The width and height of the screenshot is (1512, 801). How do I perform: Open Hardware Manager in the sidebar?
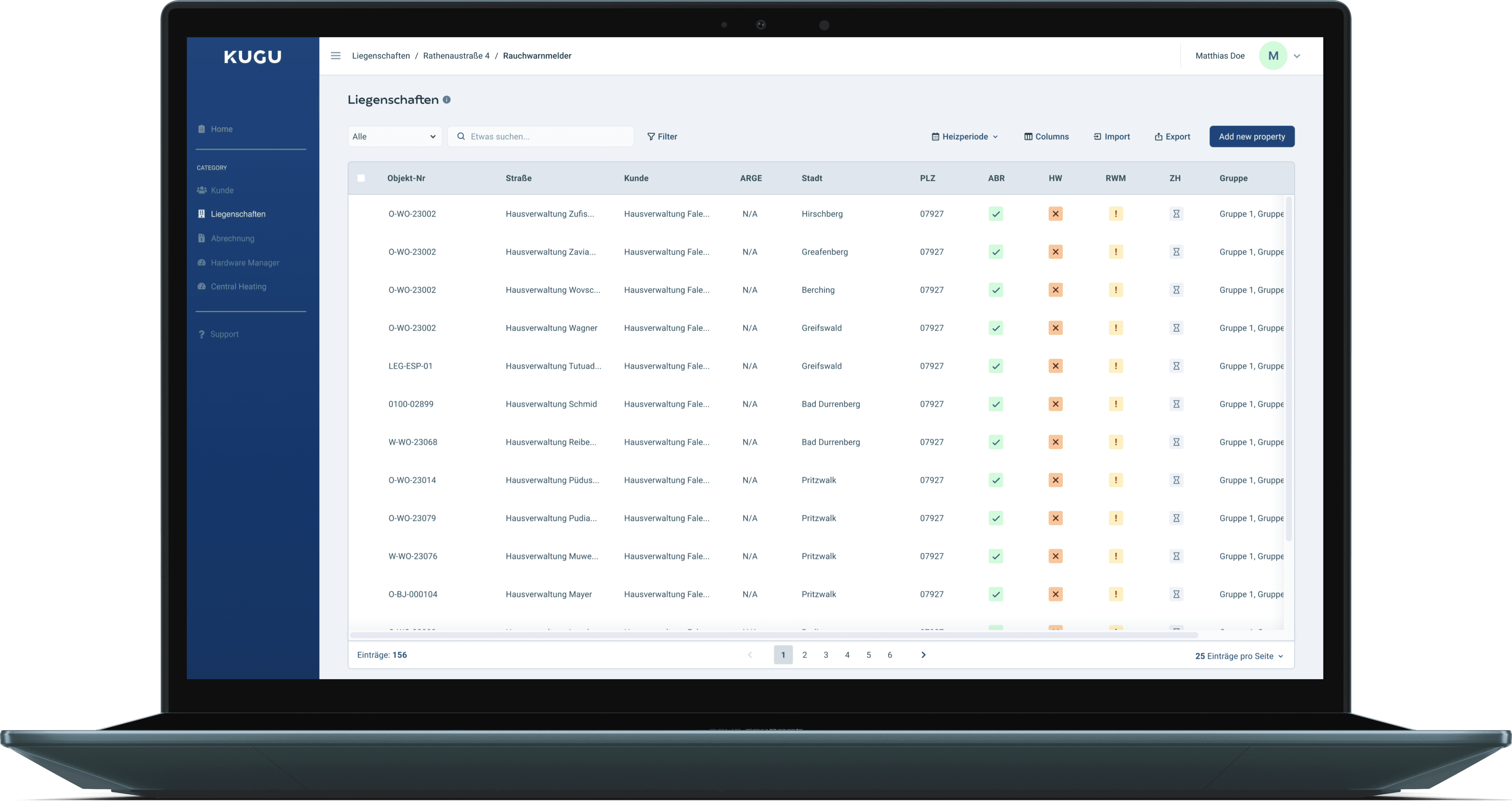(x=245, y=262)
